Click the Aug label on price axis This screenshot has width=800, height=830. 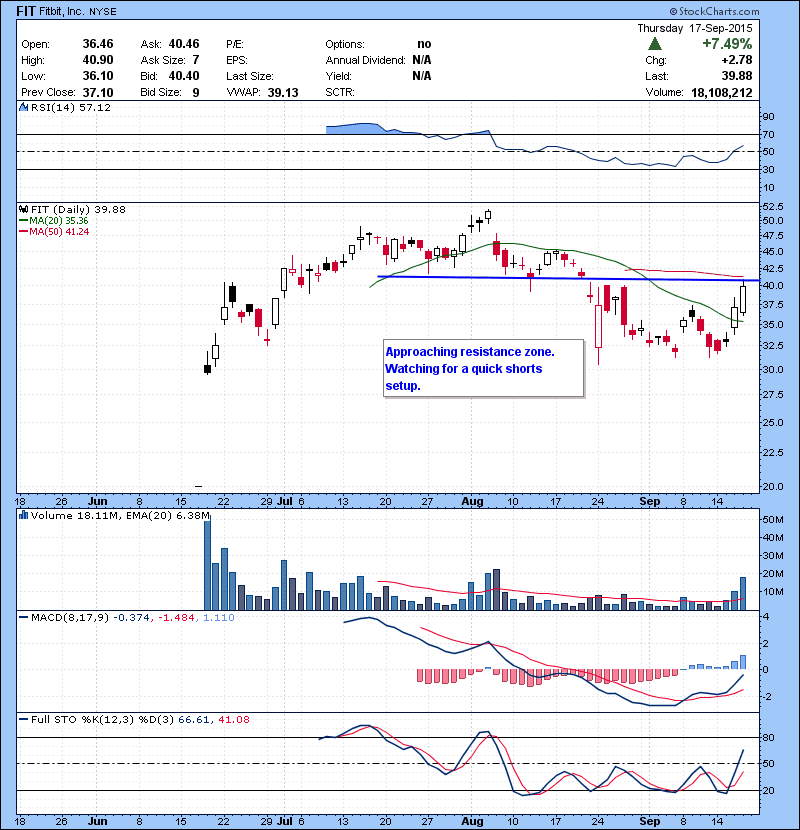tap(472, 501)
